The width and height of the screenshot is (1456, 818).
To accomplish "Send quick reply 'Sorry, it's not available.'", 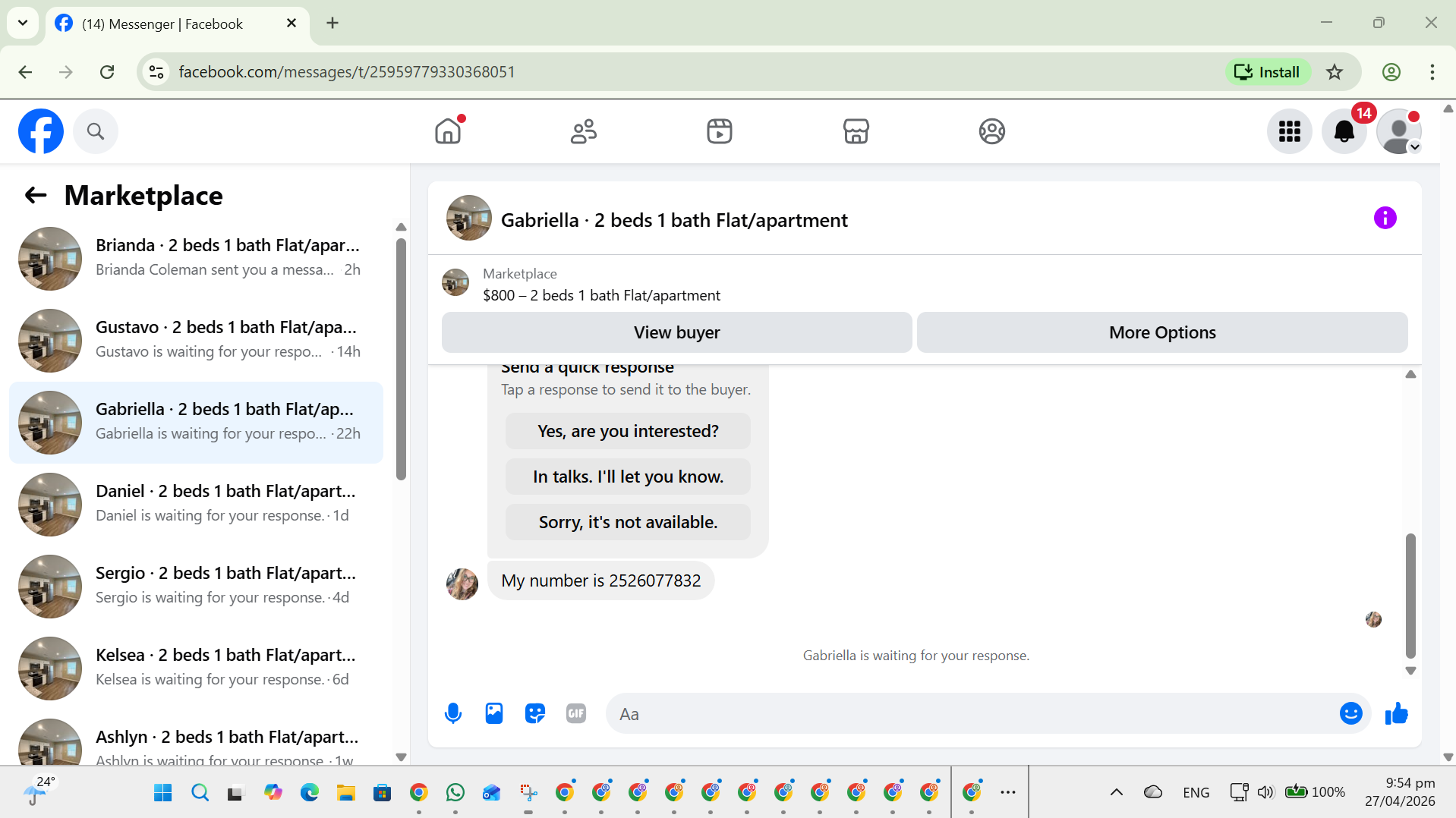I will (628, 522).
